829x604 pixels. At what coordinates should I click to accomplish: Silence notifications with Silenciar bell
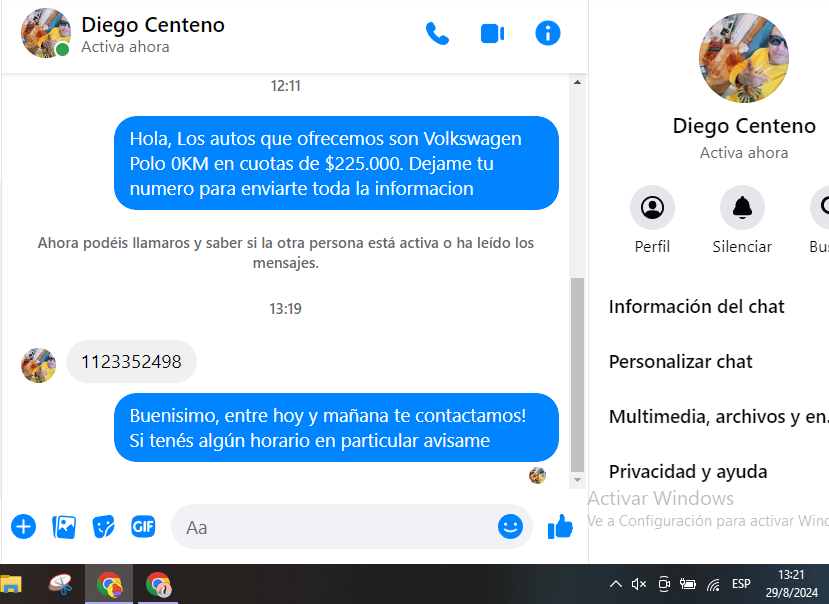[742, 220]
